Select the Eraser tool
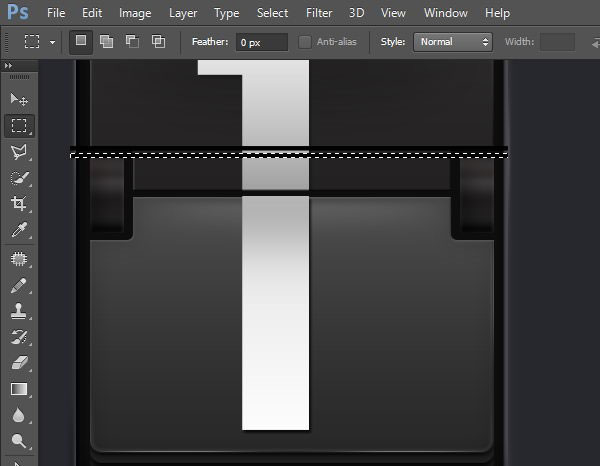 [19, 363]
